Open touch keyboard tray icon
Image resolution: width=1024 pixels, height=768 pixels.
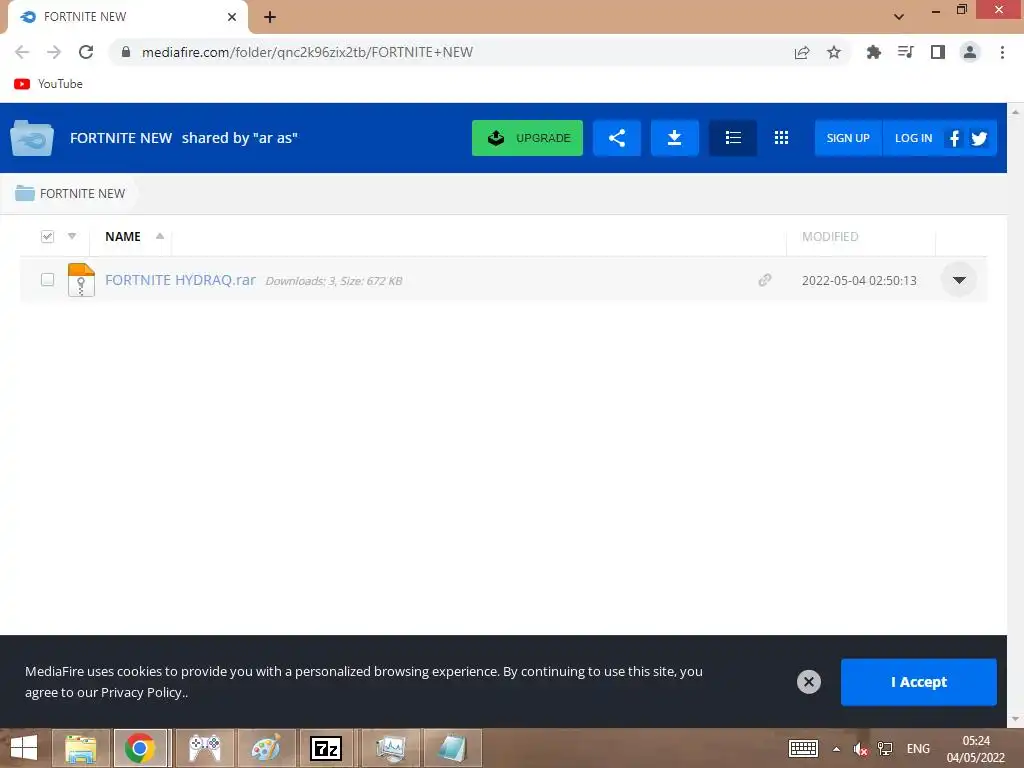click(x=803, y=749)
